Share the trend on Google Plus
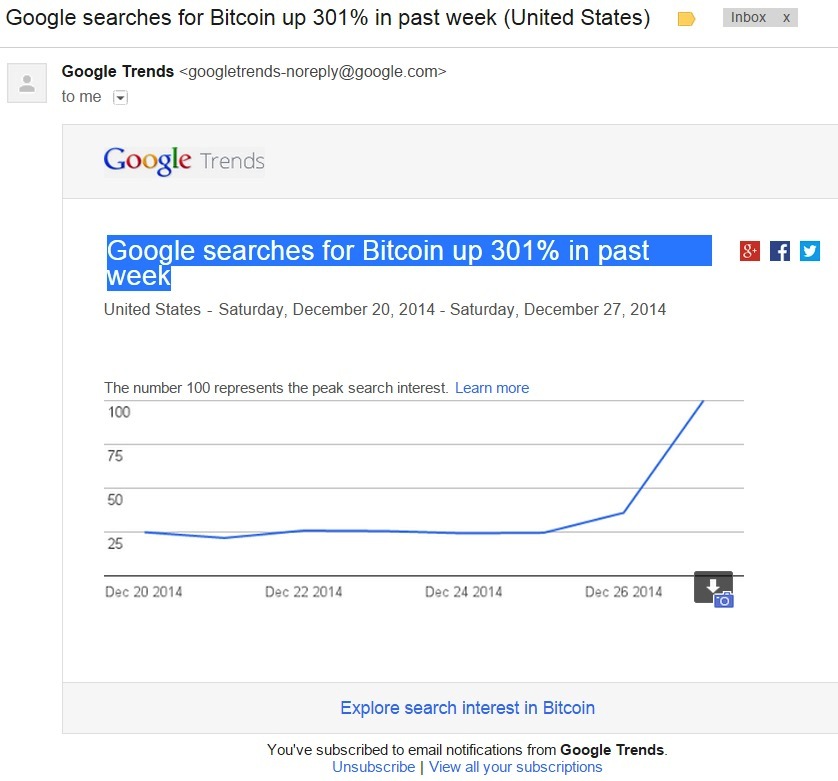838x781 pixels. coord(750,251)
